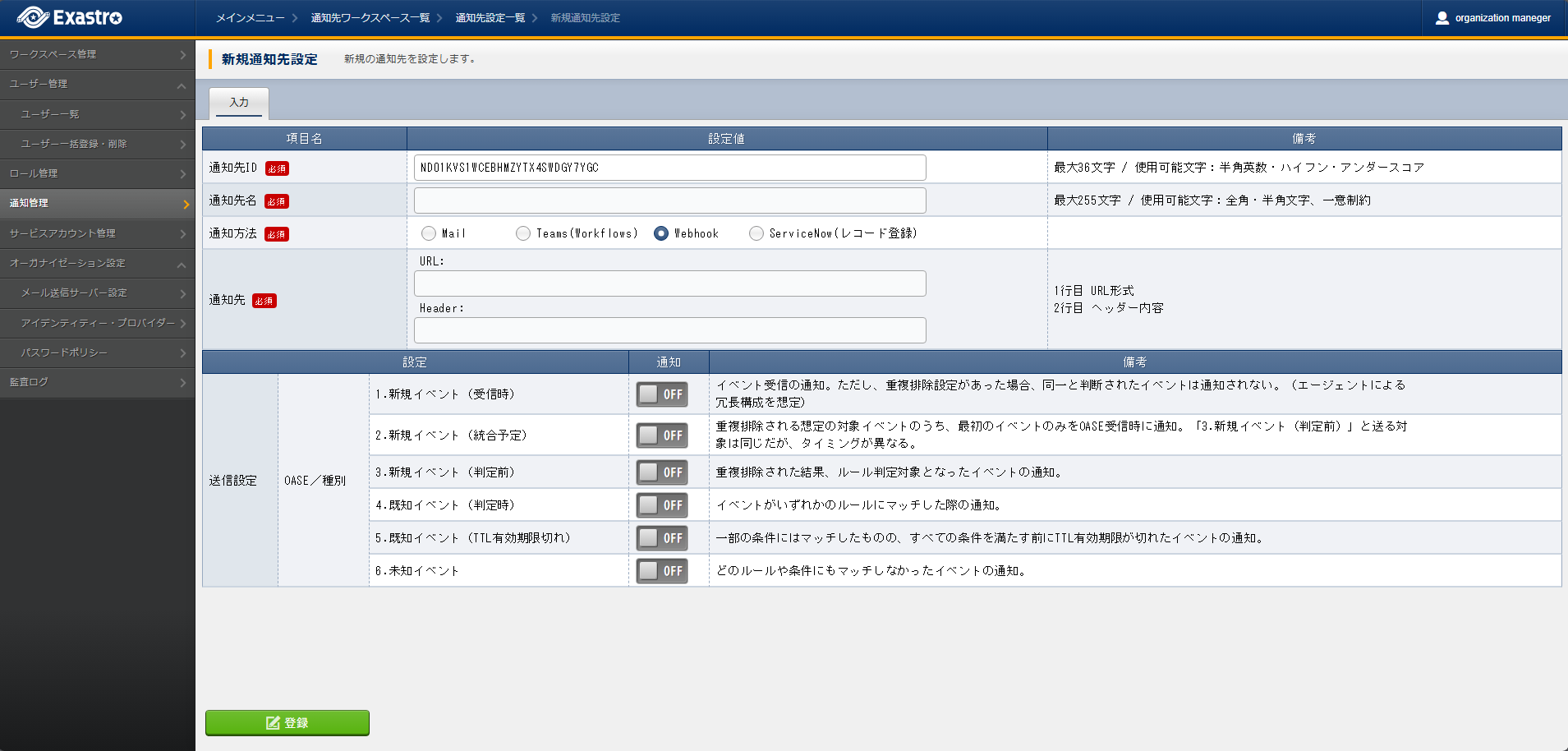Open パスワードポリシー sidebar item
Viewport: 1568px width, 751px height.
click(x=98, y=352)
